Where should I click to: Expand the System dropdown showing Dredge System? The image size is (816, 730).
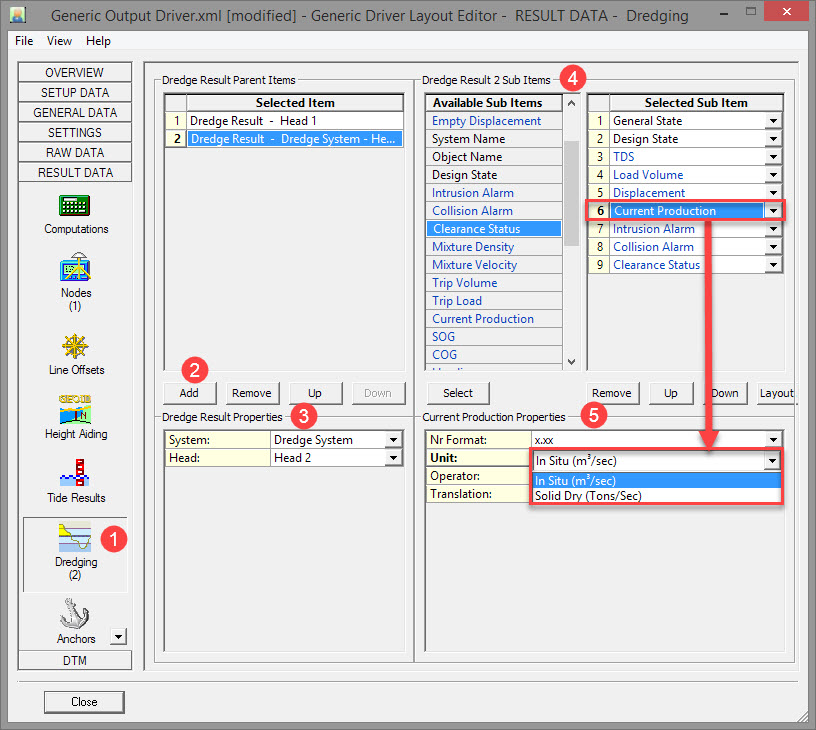pyautogui.click(x=392, y=440)
